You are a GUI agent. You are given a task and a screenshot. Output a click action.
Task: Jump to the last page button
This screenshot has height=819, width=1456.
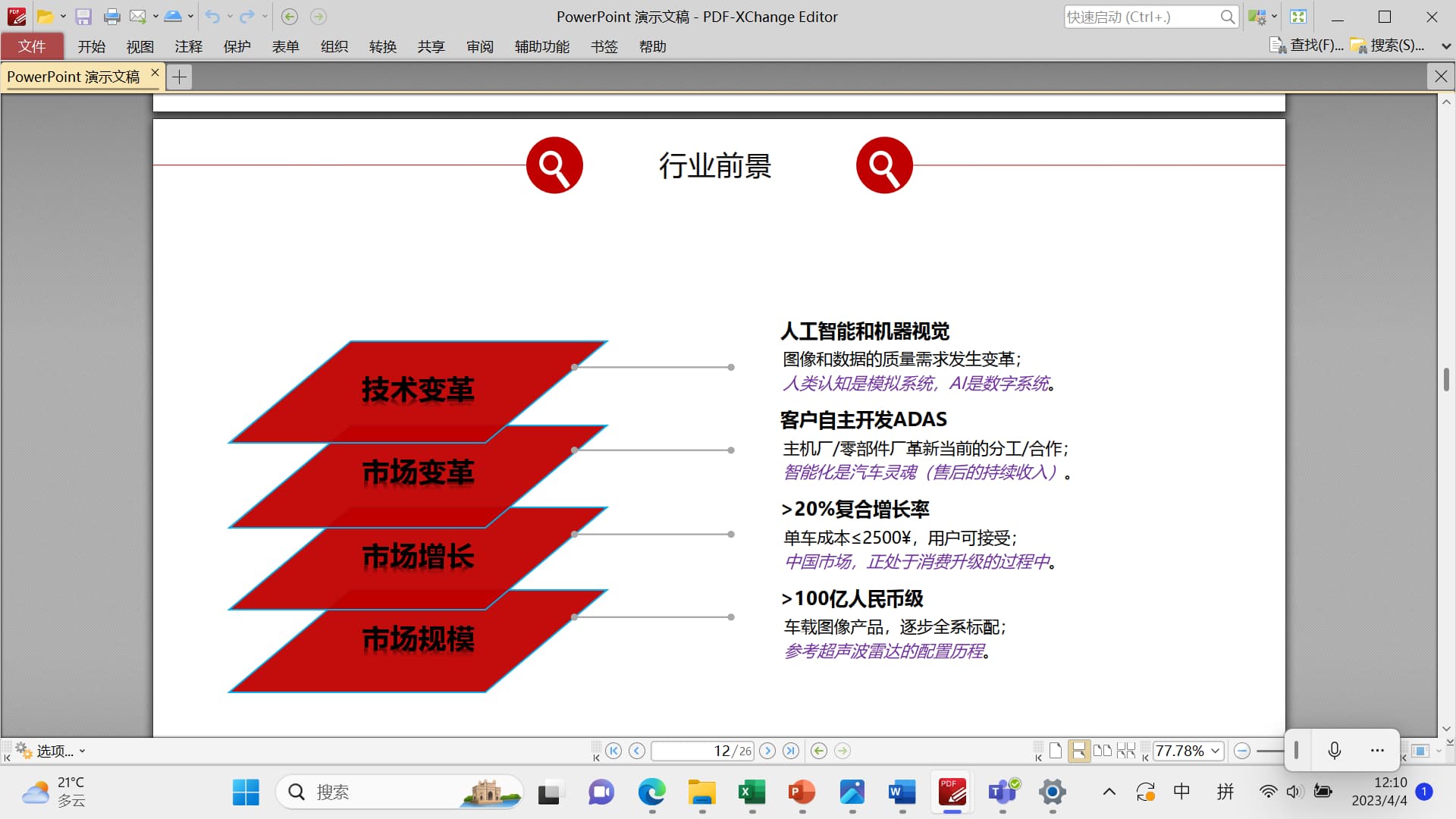click(791, 751)
